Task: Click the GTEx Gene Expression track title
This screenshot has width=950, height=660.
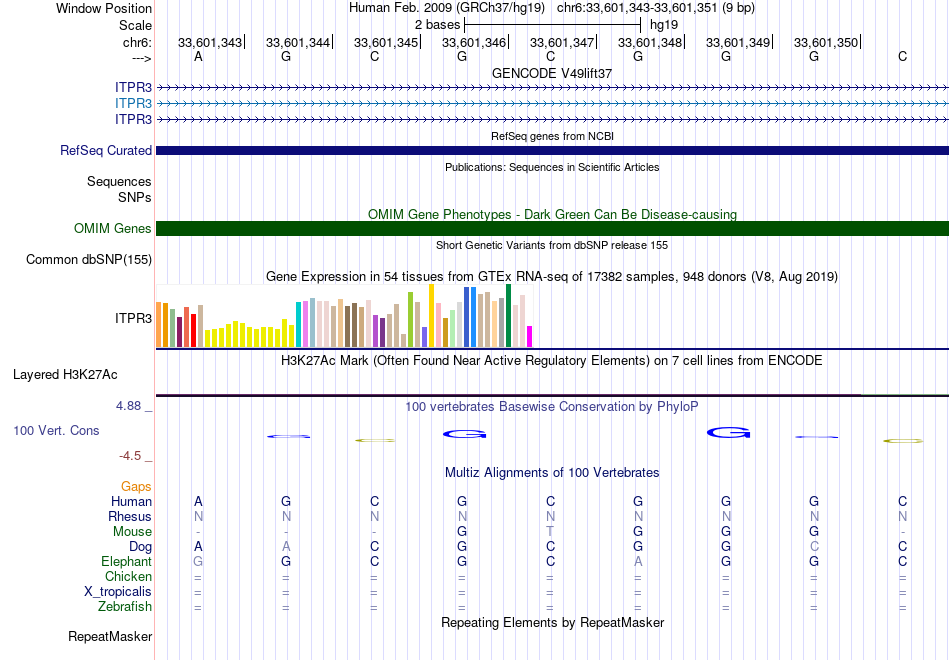Action: (552, 277)
